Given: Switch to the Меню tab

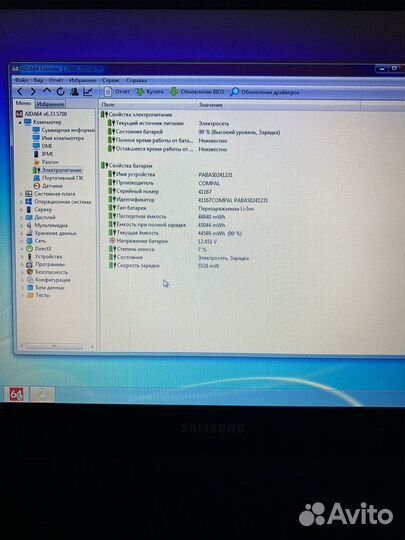Looking at the screenshot, I should tap(23, 103).
